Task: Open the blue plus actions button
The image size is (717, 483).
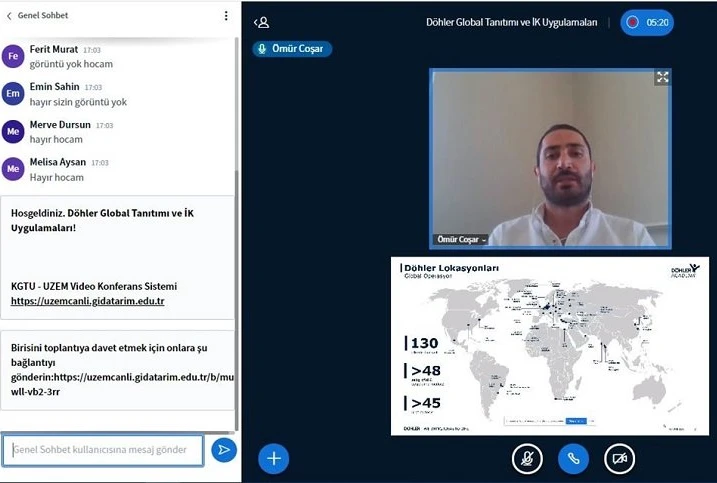Action: (273, 458)
